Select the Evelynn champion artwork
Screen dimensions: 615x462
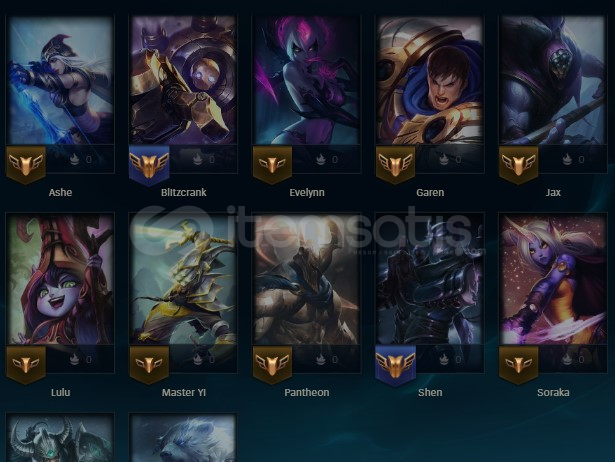coord(307,80)
